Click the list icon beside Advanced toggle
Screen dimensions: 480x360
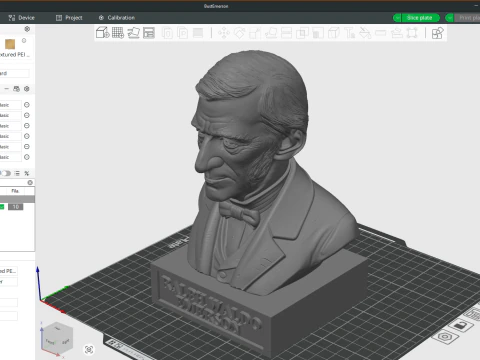[x=17, y=173]
